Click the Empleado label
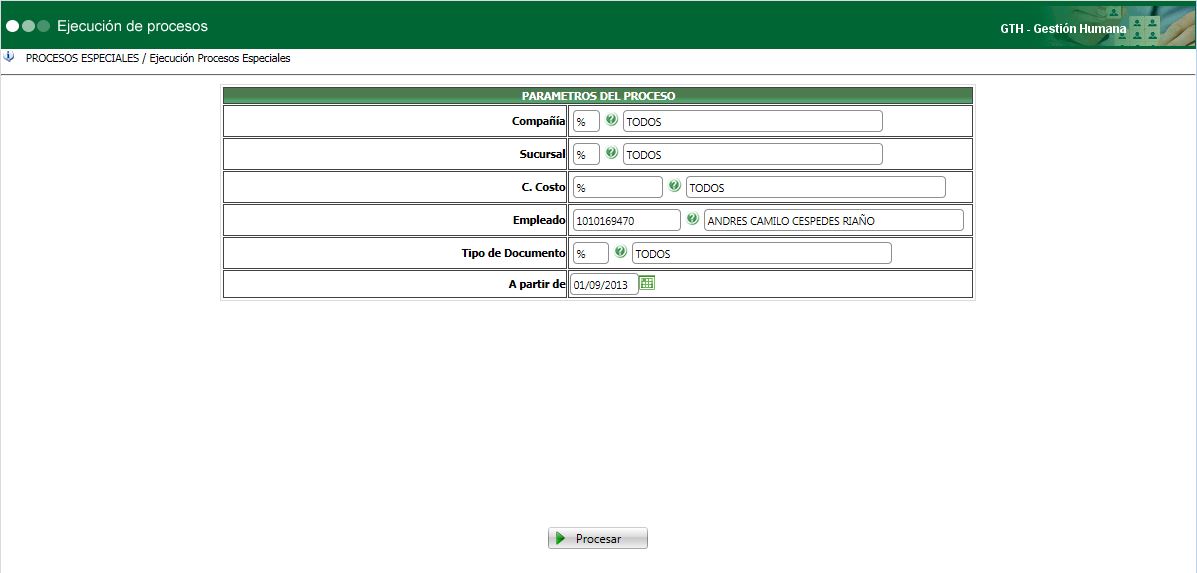 coord(540,221)
